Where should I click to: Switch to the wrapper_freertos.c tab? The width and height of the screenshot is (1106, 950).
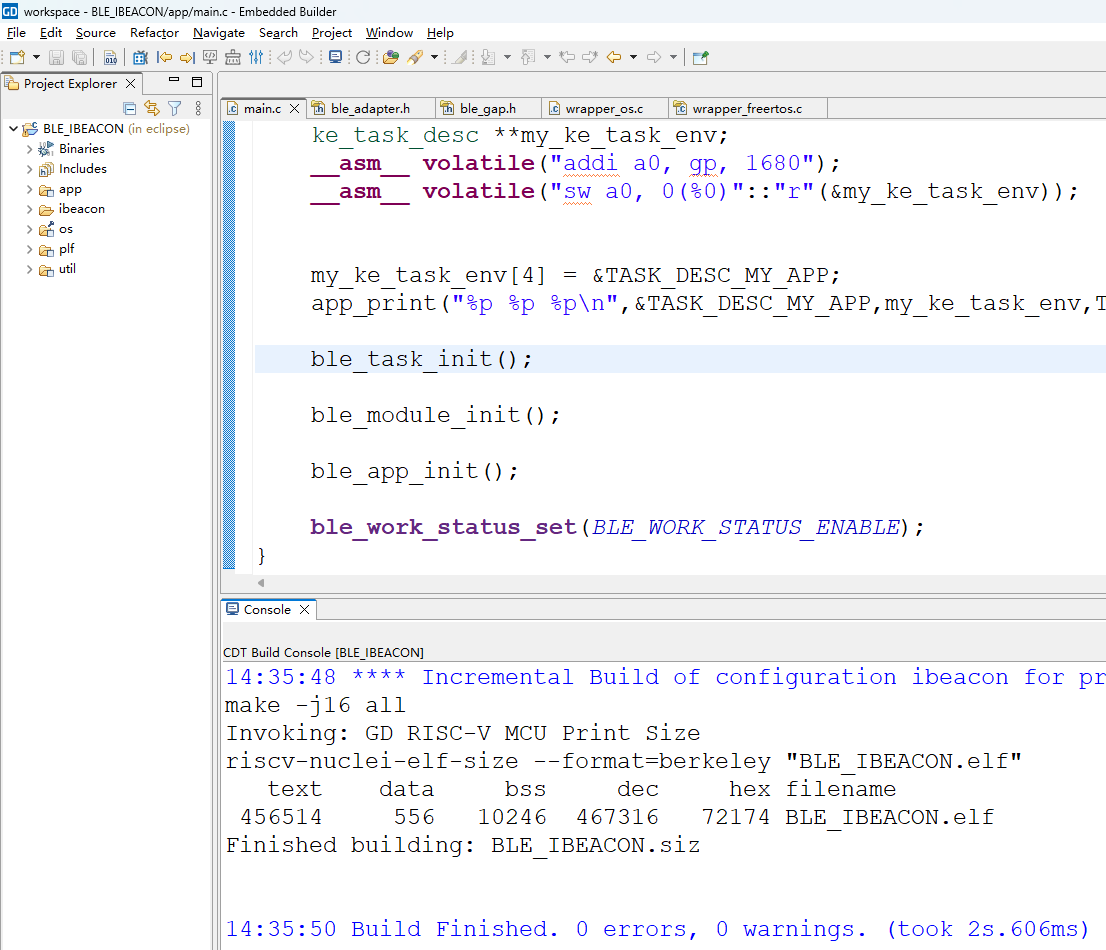pos(746,108)
